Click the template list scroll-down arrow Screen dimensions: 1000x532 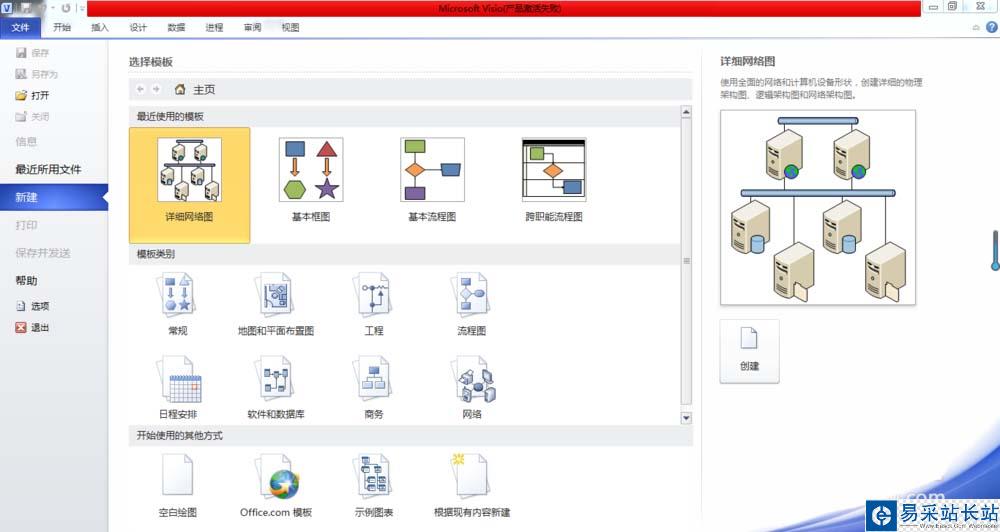[x=686, y=418]
